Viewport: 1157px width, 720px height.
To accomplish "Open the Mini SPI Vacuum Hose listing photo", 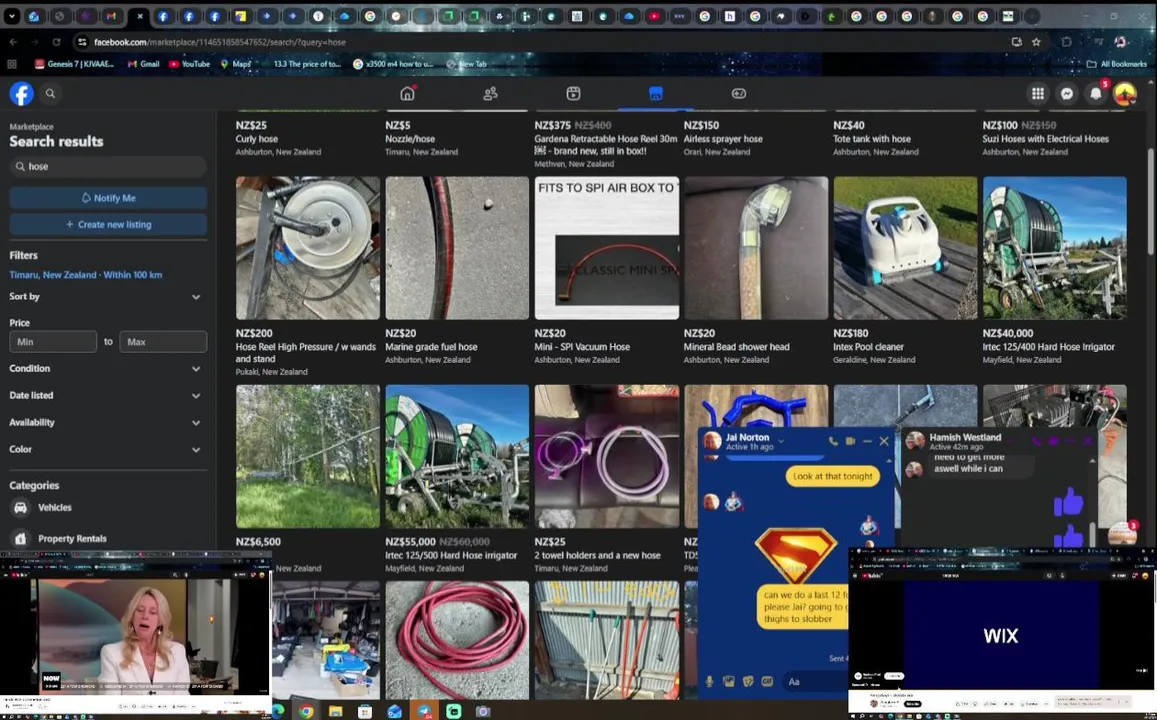I will coord(607,248).
